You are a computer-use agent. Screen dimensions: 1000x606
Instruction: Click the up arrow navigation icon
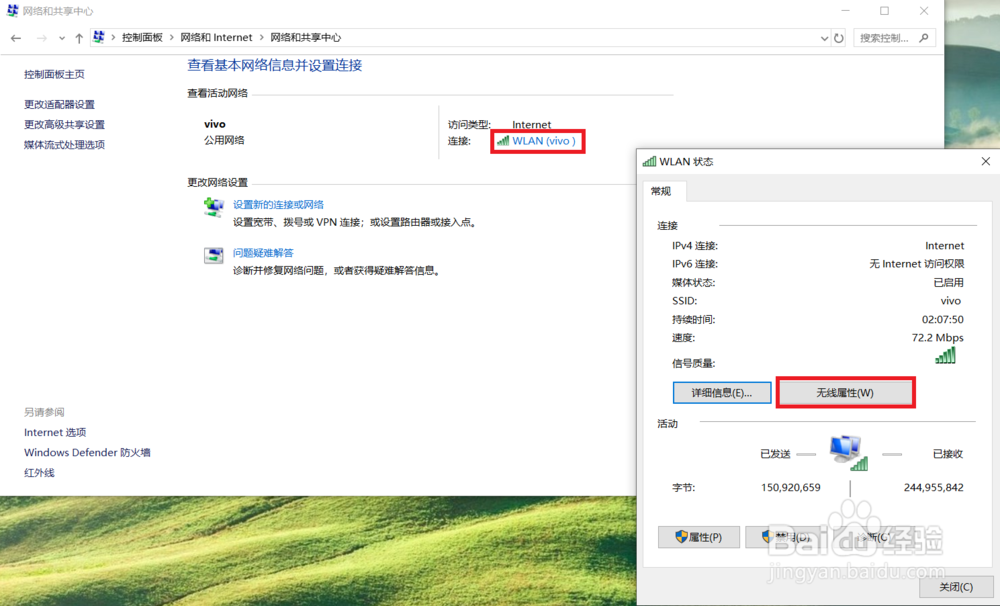(x=77, y=37)
